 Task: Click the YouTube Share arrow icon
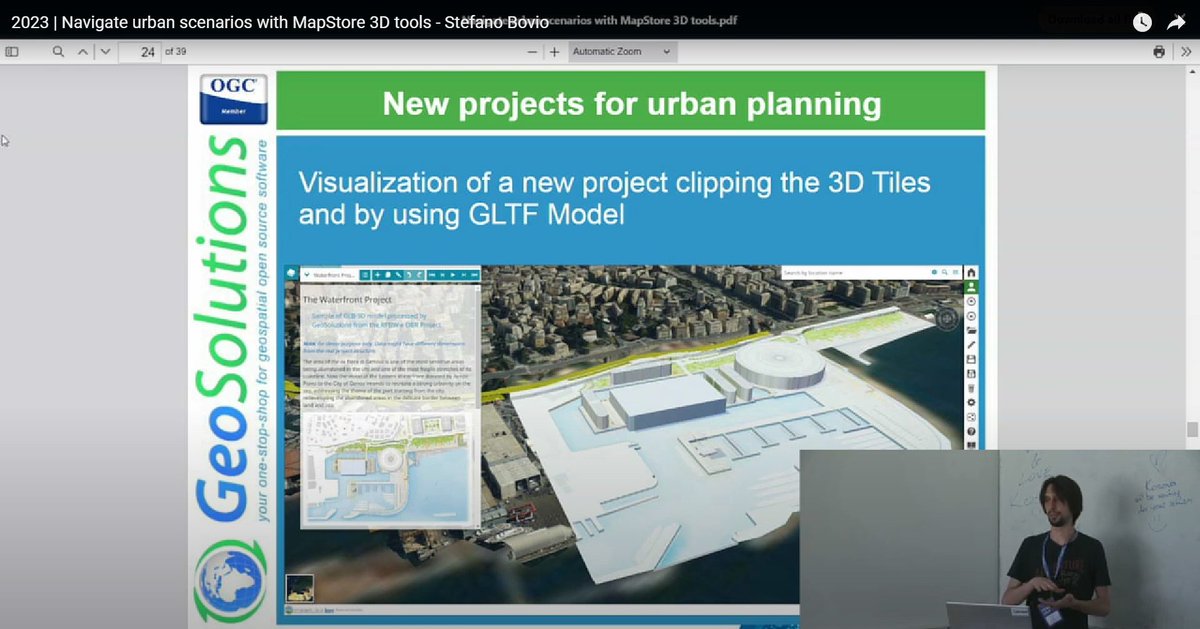(x=1175, y=21)
